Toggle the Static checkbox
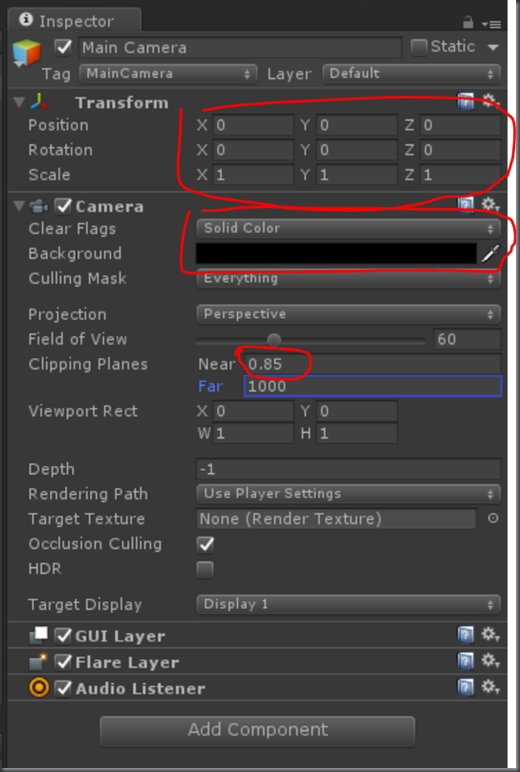This screenshot has height=772, width=520. coord(419,47)
